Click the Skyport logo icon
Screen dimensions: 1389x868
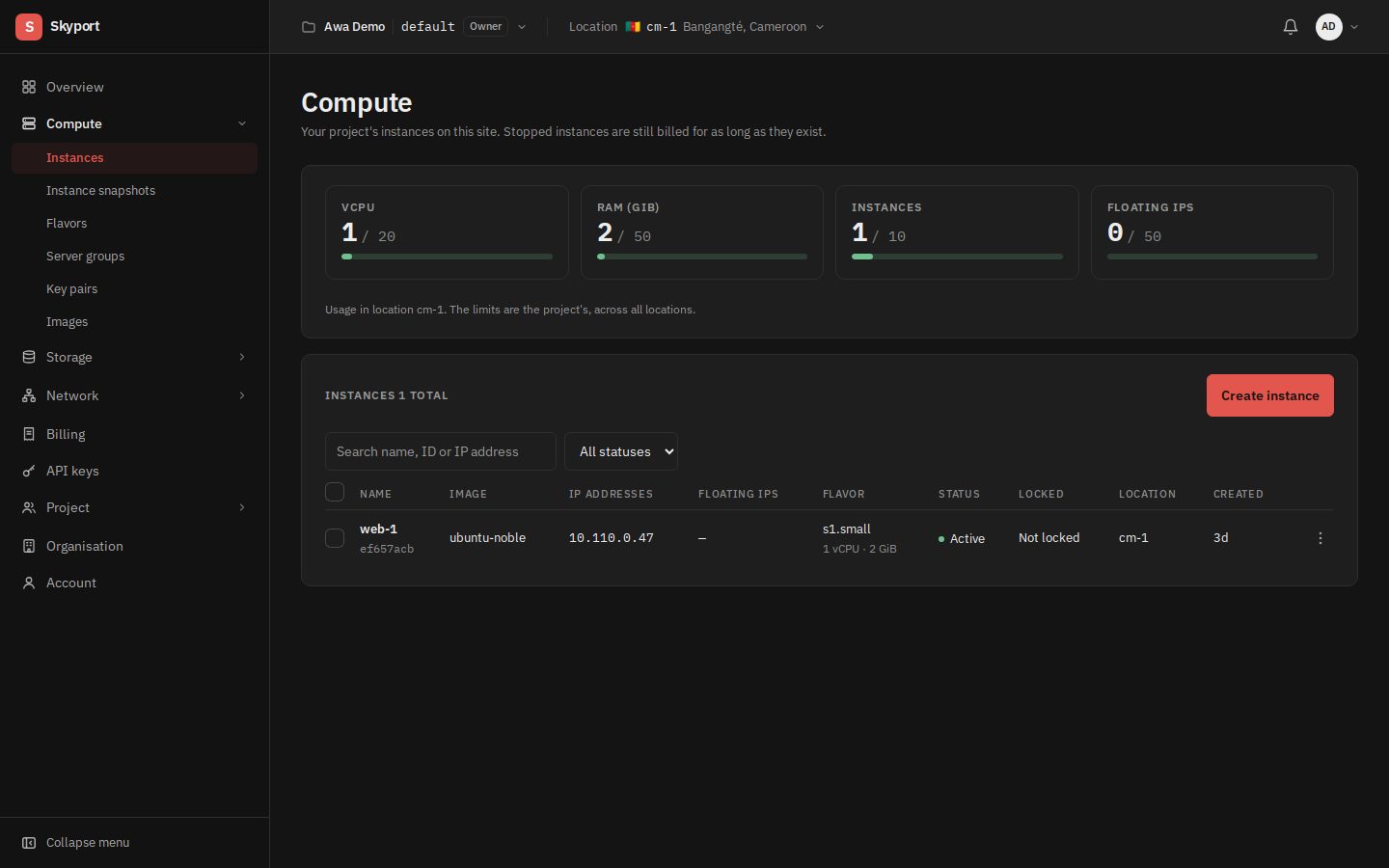(x=29, y=27)
